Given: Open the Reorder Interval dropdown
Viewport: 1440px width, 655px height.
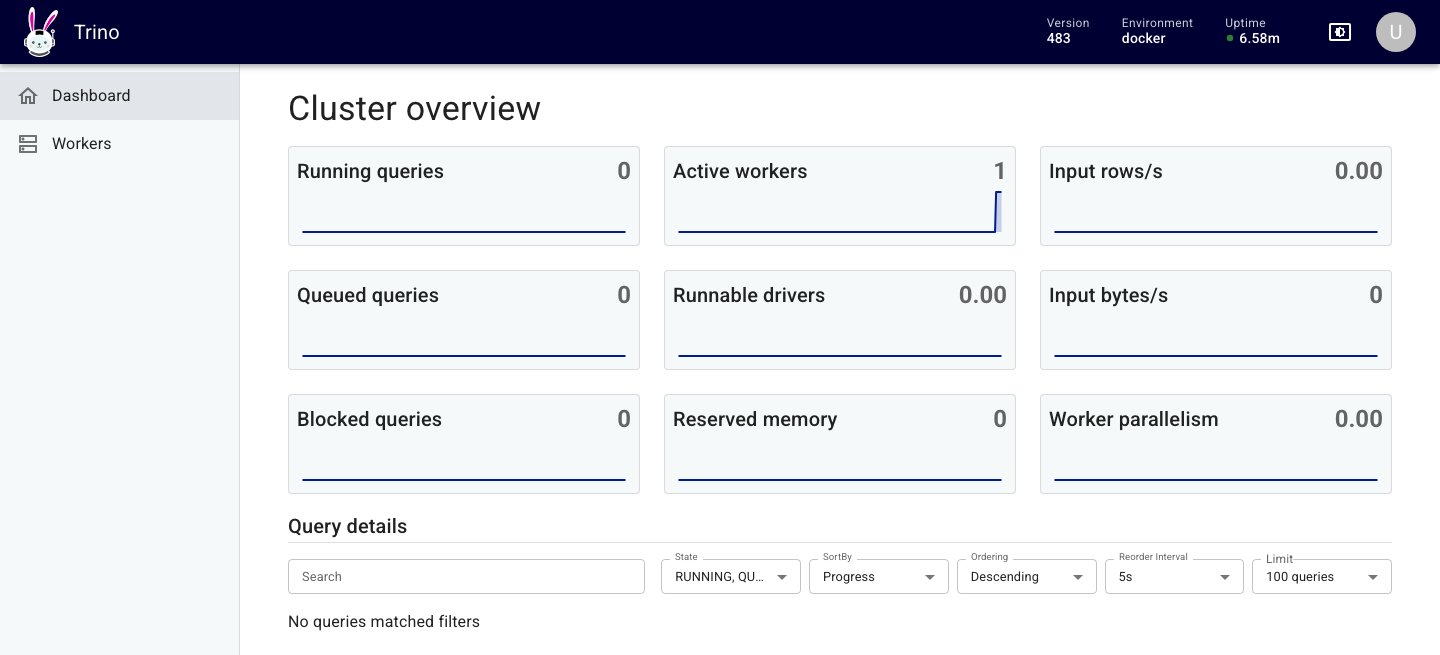Looking at the screenshot, I should coord(1174,576).
